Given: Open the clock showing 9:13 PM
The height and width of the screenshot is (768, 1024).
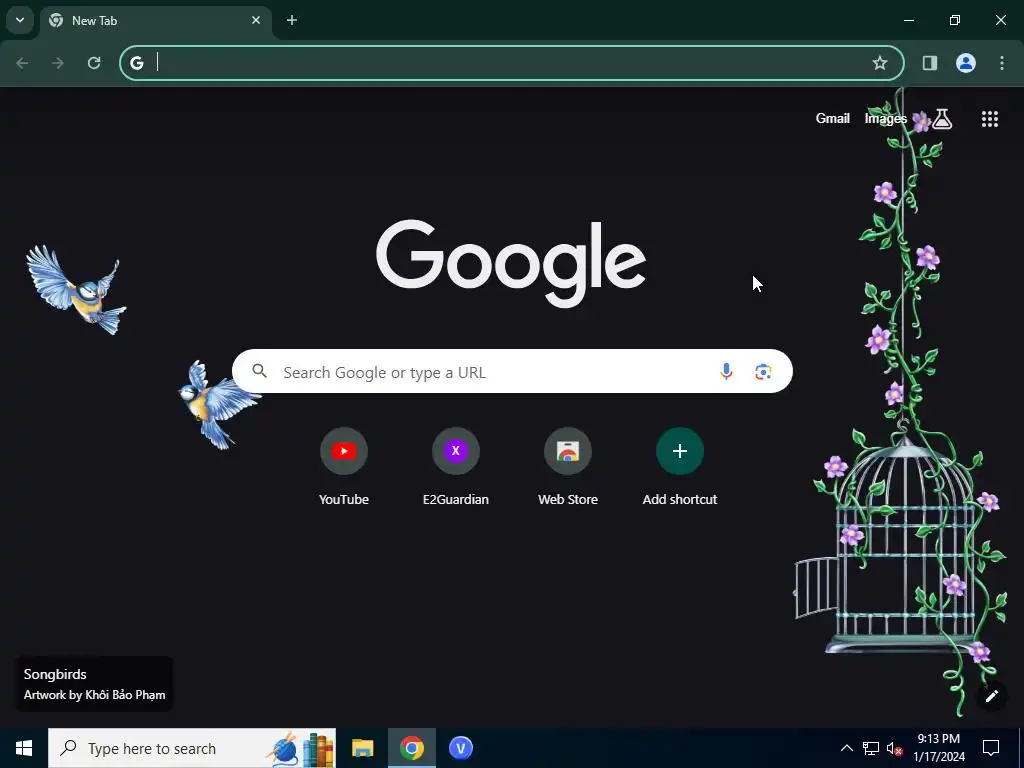Looking at the screenshot, I should click(x=939, y=748).
